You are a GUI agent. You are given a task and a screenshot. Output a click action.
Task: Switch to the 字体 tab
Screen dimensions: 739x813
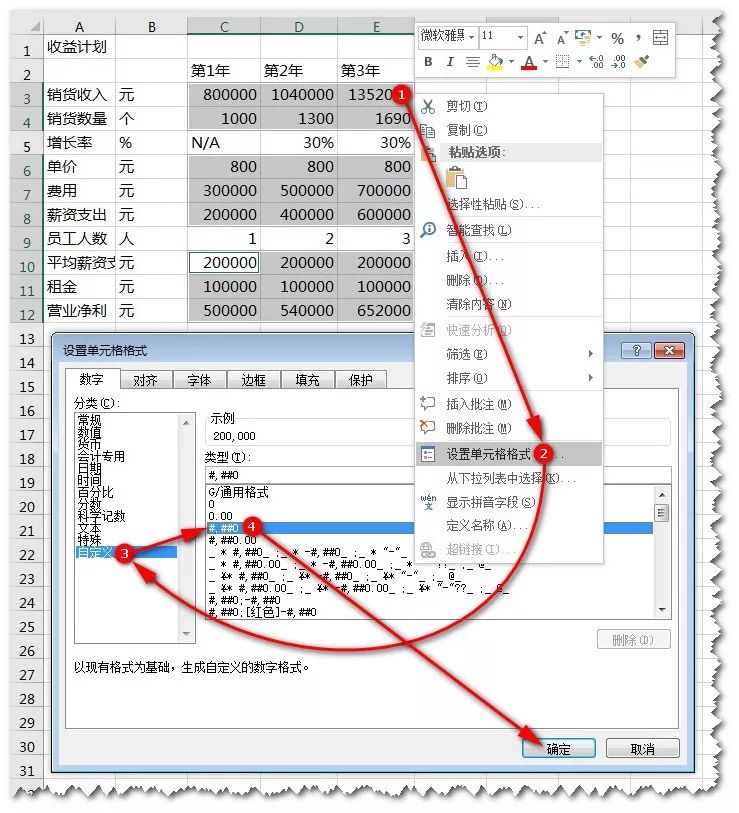click(x=200, y=380)
